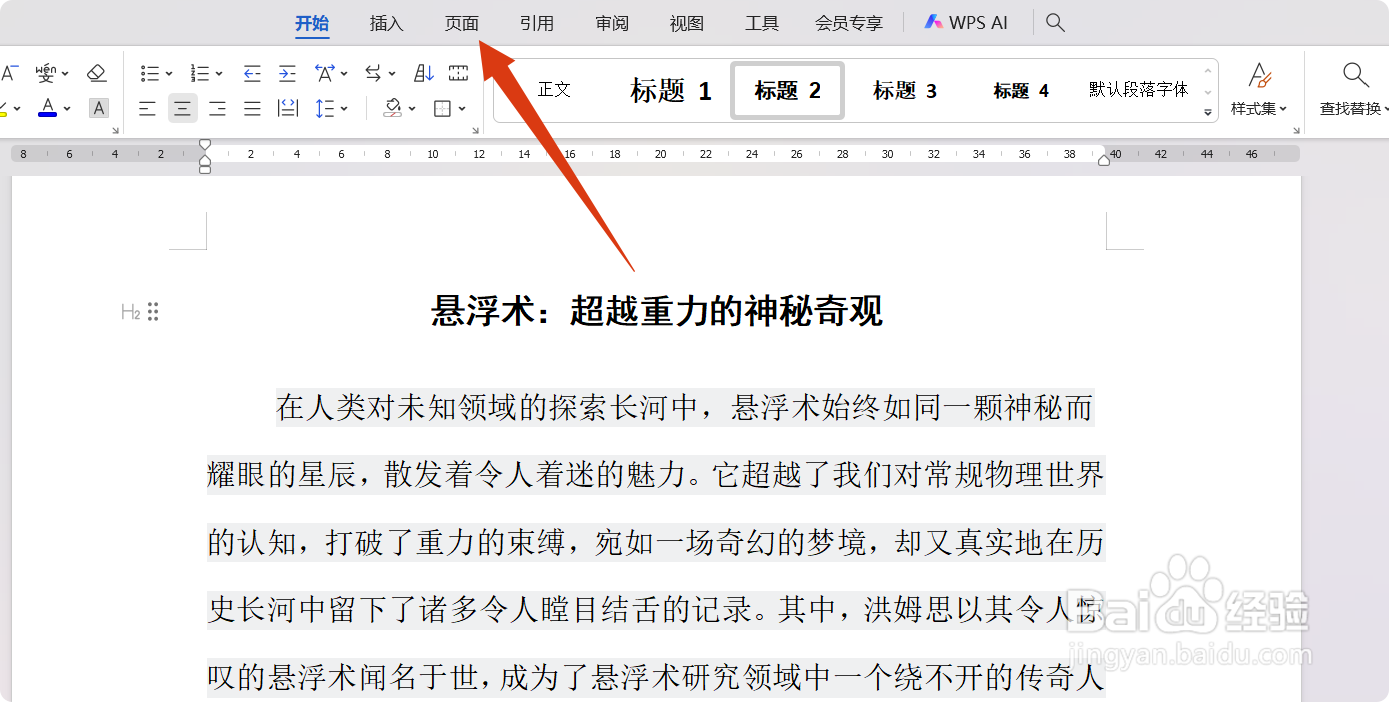Apply the 标题 2 heading style

coord(787,90)
